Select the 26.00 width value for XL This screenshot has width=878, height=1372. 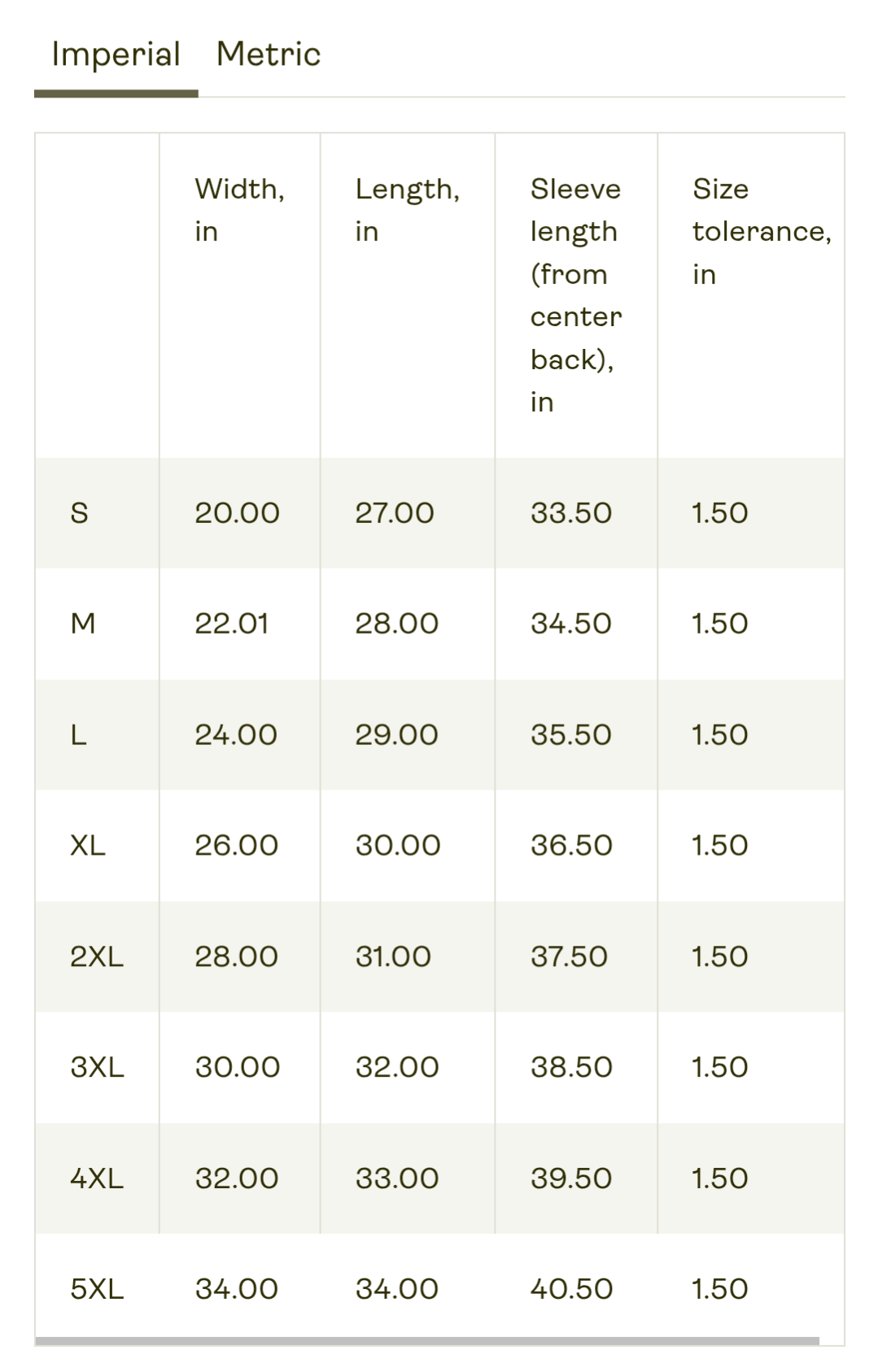(x=237, y=846)
